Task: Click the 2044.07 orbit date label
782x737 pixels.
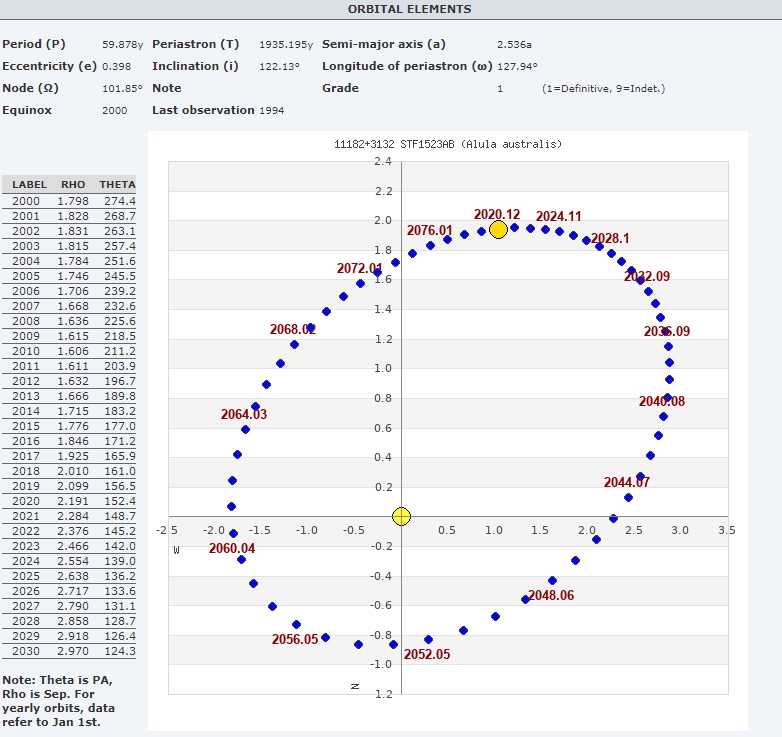Action: pos(627,482)
